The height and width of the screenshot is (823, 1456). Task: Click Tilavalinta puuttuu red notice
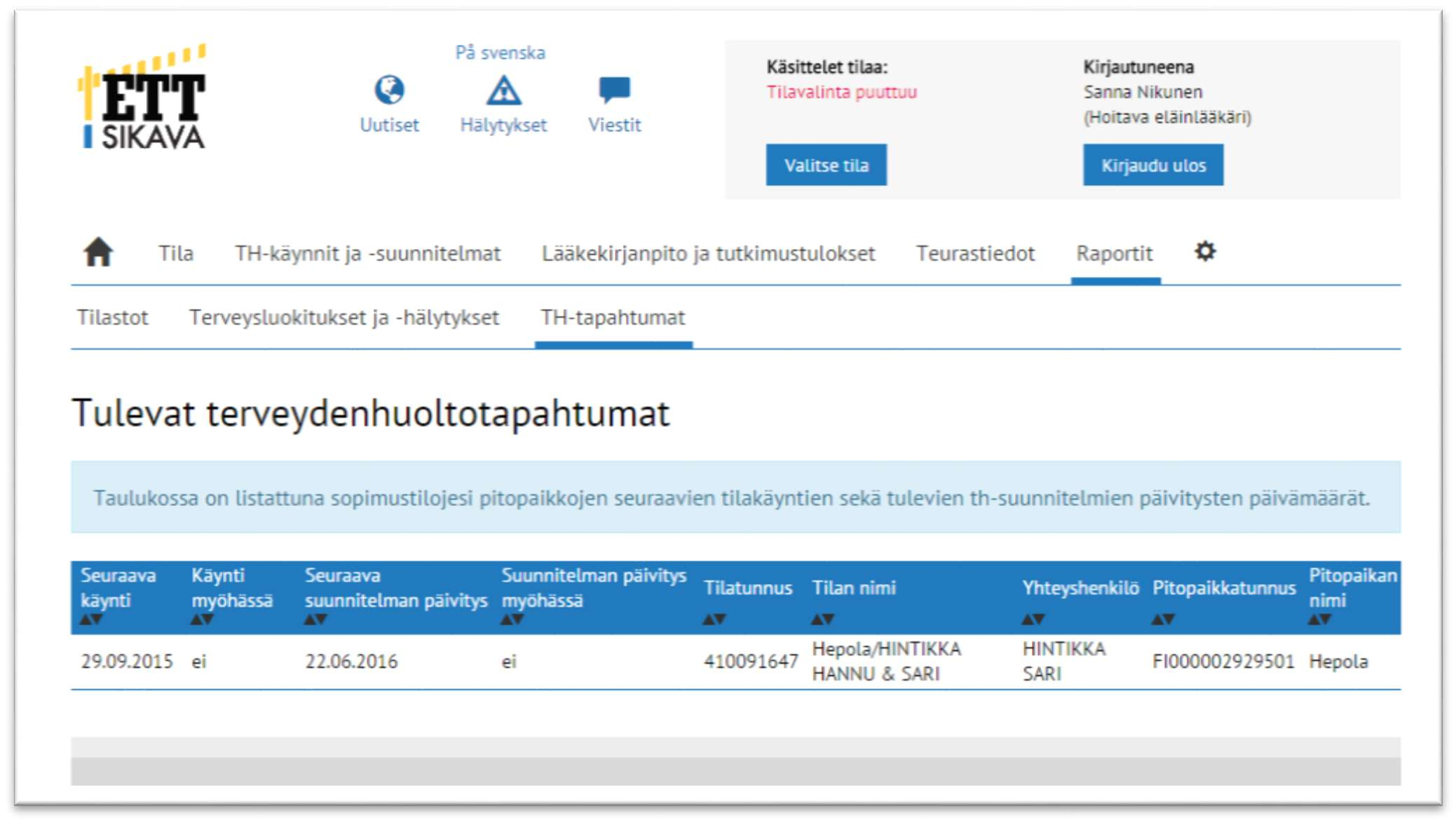(x=841, y=92)
